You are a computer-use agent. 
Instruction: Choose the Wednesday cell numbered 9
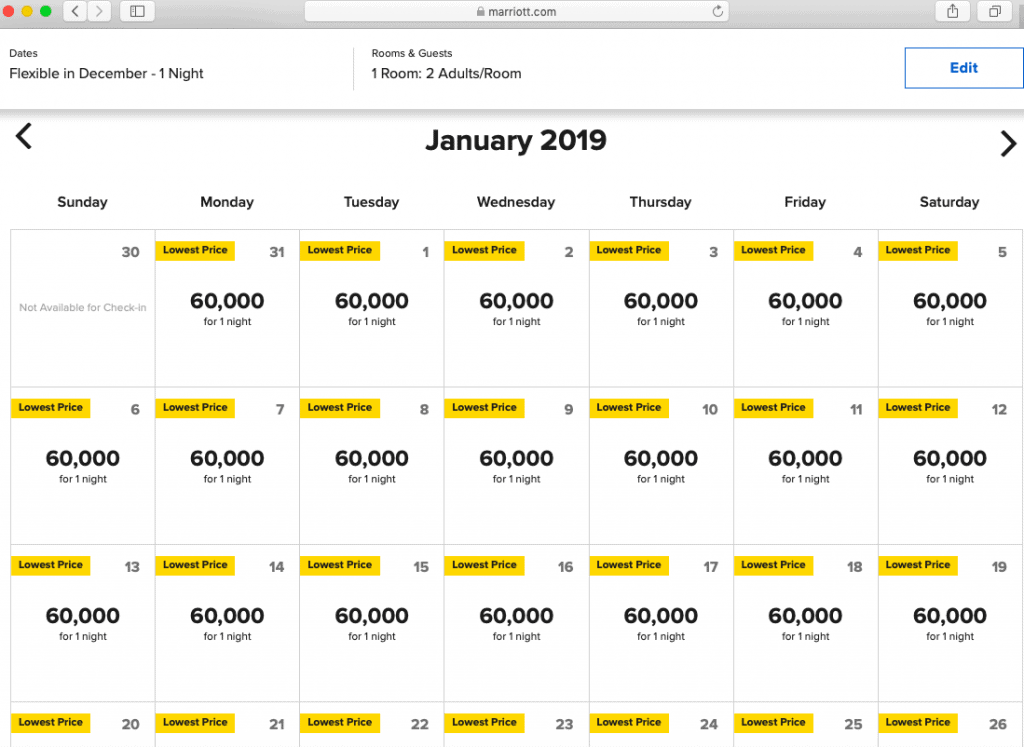pyautogui.click(x=516, y=466)
